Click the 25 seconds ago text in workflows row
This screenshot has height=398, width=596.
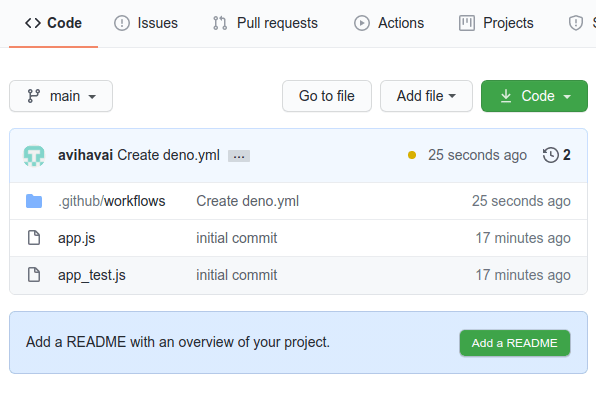(x=521, y=201)
